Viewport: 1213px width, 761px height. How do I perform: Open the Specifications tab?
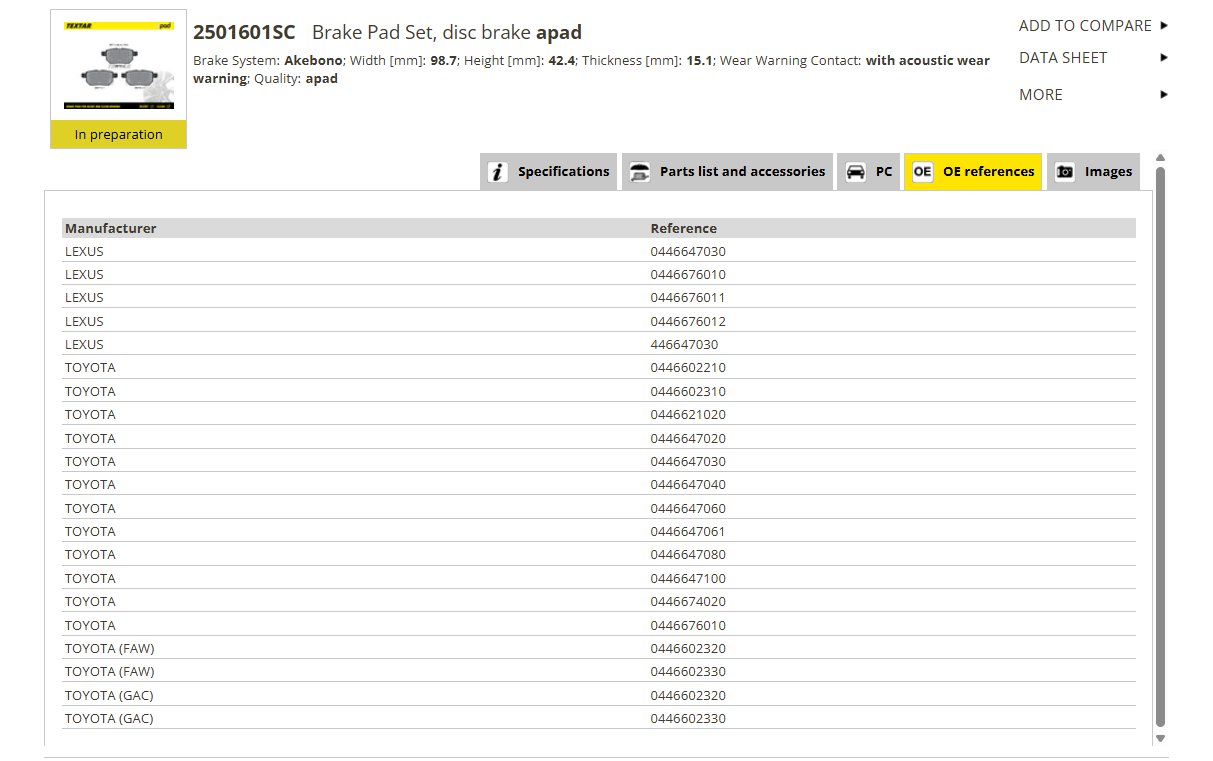point(549,172)
